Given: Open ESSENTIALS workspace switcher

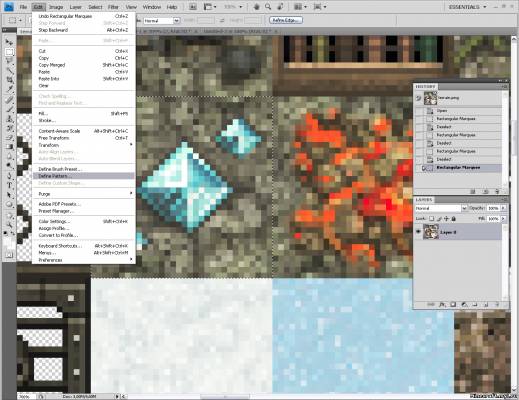Looking at the screenshot, I should coord(467,7).
